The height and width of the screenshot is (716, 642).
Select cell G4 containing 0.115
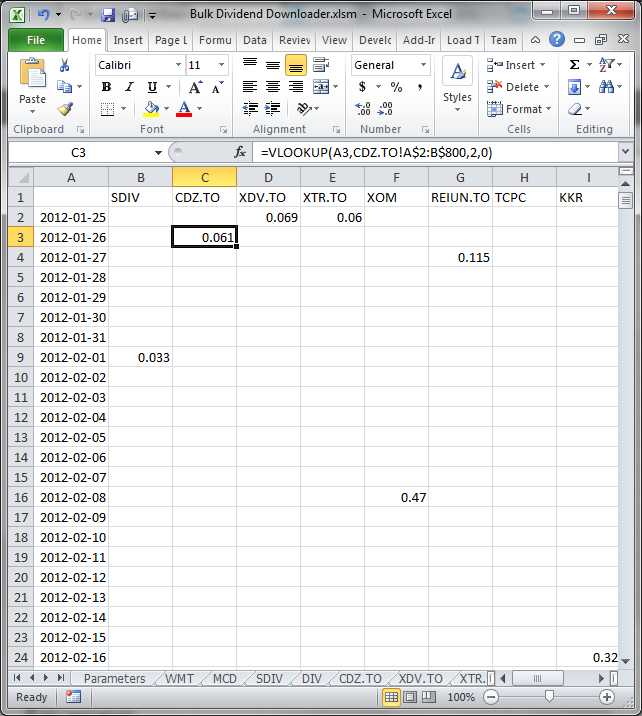460,257
